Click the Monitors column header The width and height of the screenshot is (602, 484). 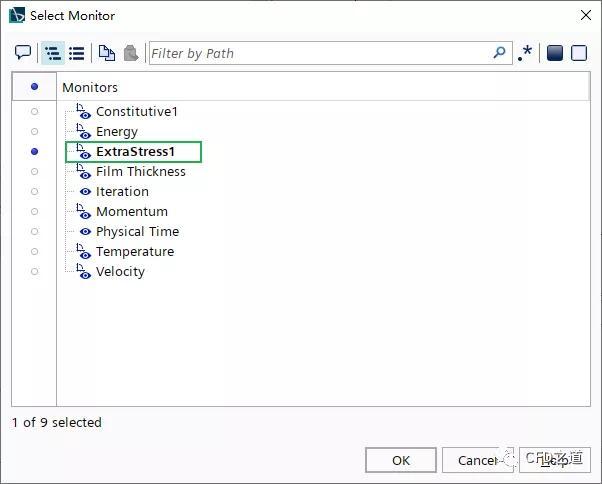coord(322,87)
